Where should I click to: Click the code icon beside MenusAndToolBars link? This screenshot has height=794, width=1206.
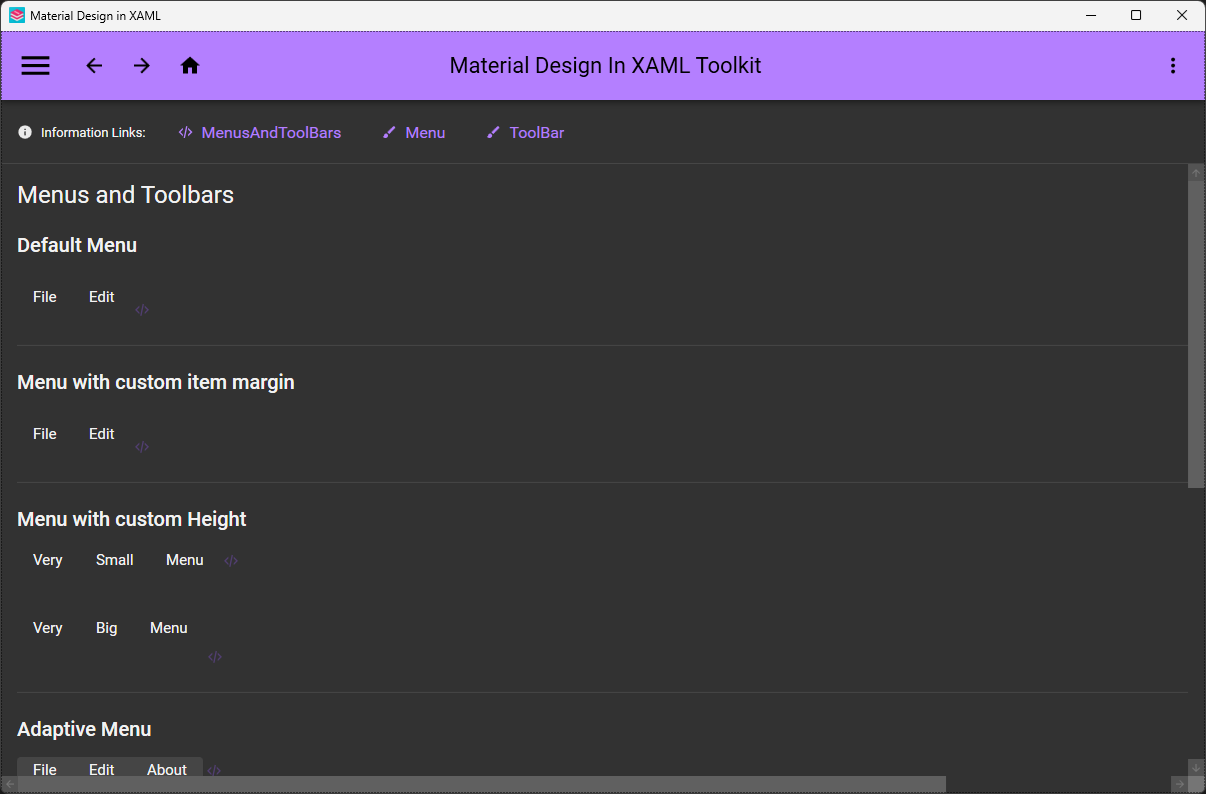click(185, 132)
